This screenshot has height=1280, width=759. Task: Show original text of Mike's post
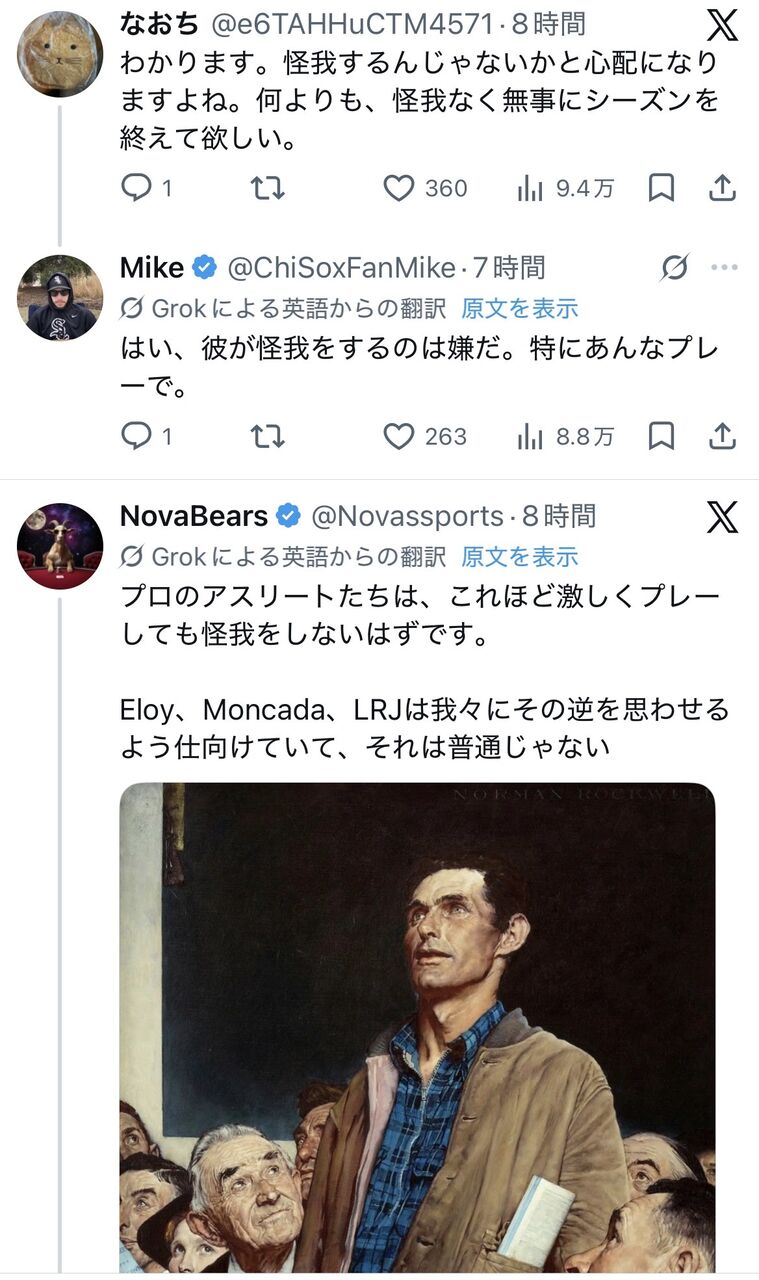[x=519, y=308]
